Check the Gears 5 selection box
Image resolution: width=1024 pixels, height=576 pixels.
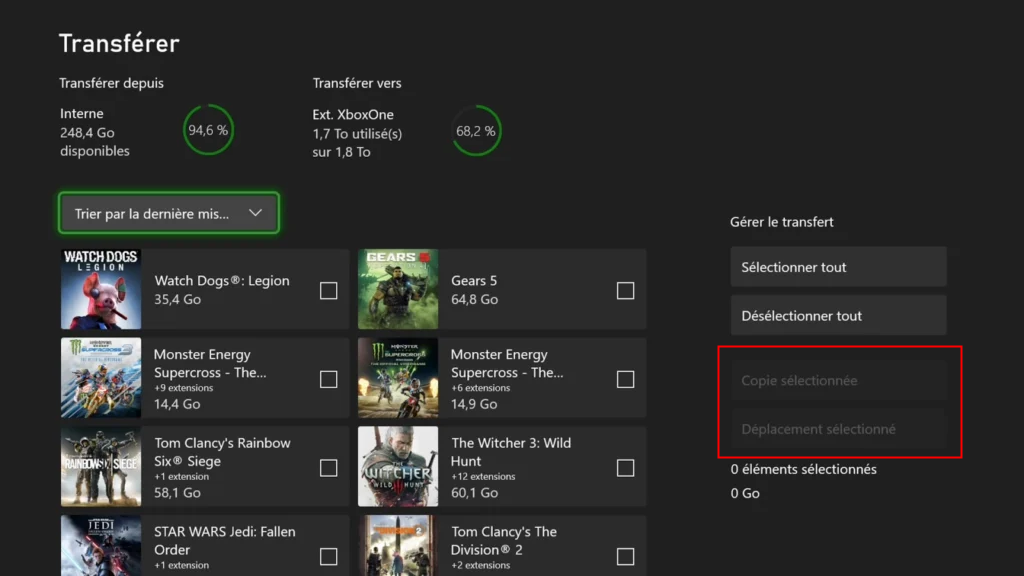click(x=625, y=291)
